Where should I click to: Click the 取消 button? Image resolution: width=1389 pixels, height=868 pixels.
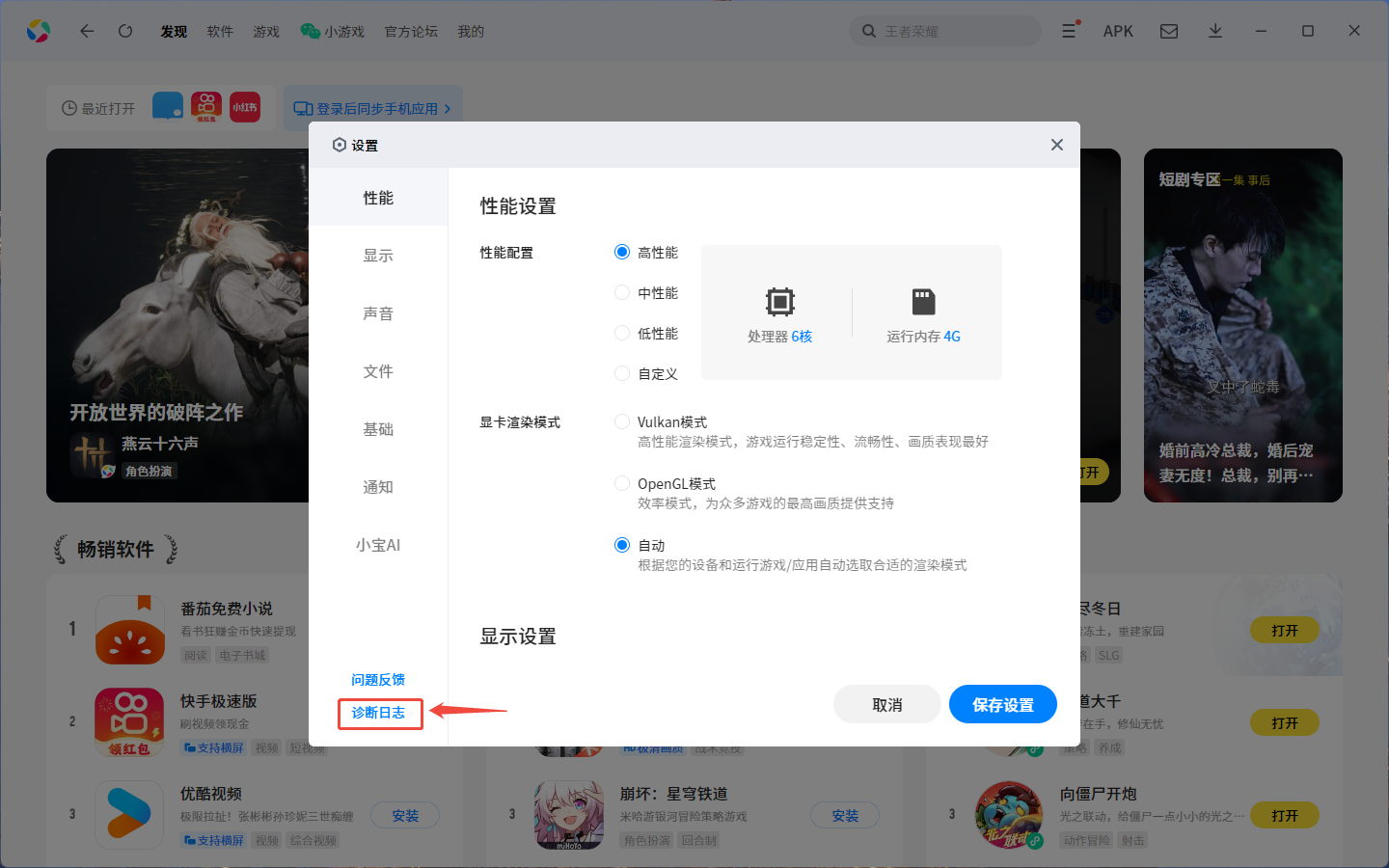(886, 705)
